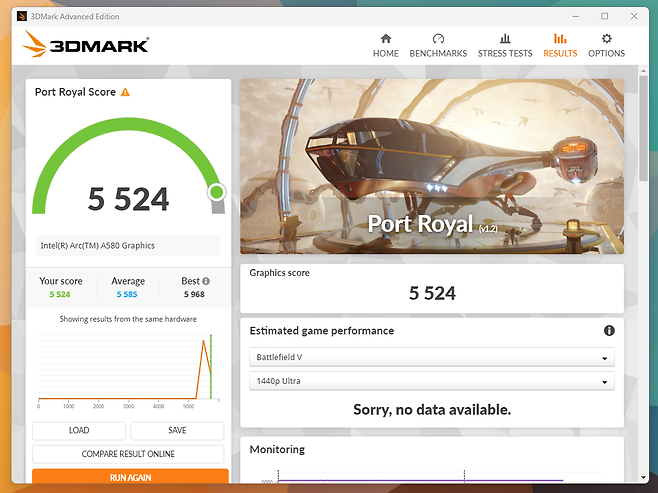Open Benchmarks via the gauge icon
This screenshot has width=658, height=493.
coord(438,39)
